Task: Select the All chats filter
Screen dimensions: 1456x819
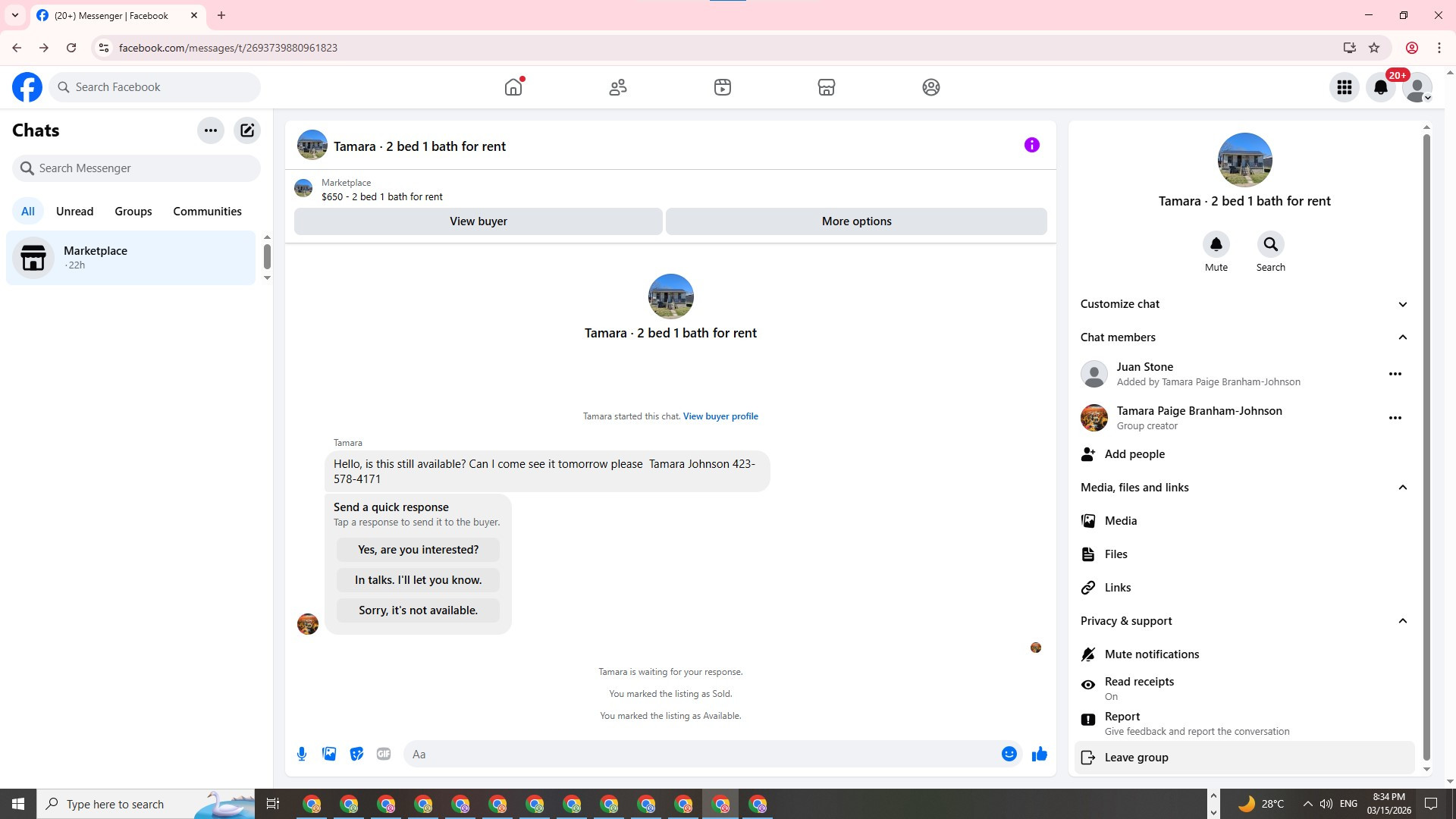Action: tap(28, 212)
